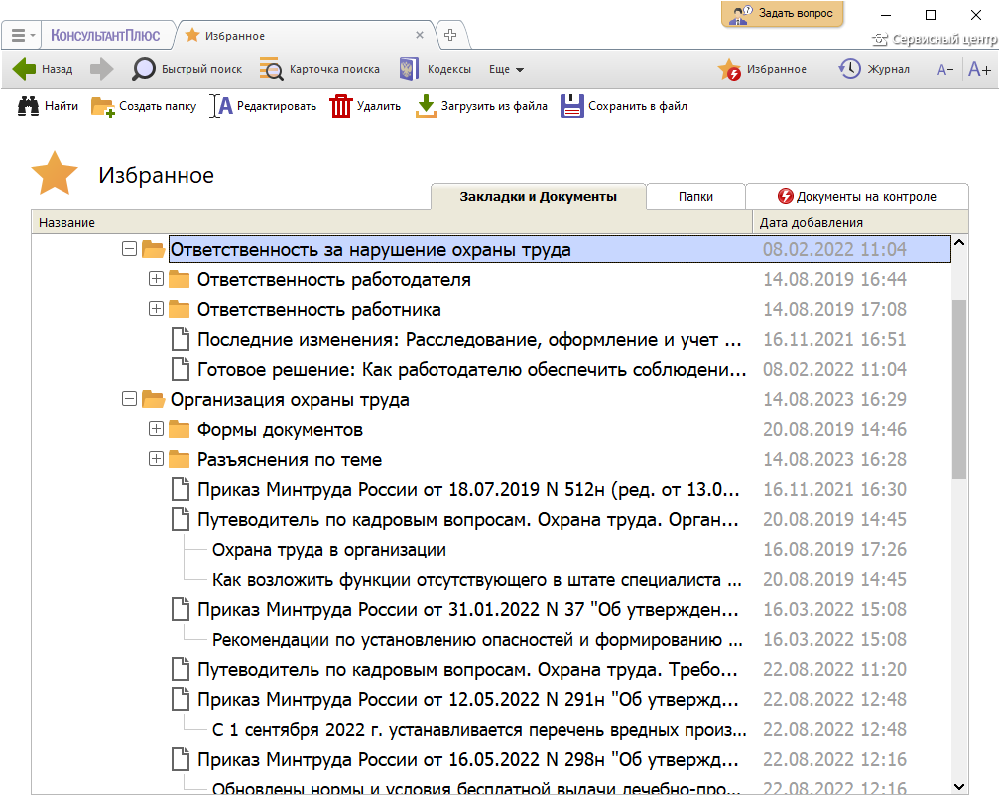Click date 22.08.2022 11:20 cell

(x=835, y=669)
